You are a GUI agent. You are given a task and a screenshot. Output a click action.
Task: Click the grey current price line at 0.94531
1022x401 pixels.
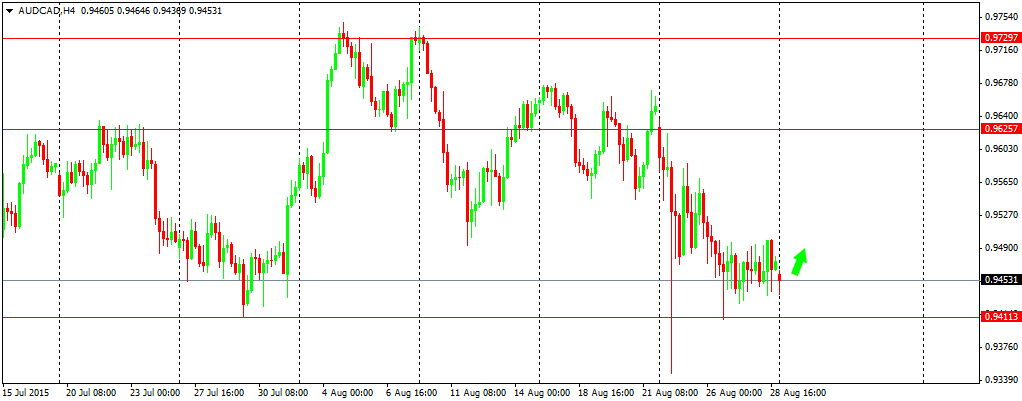click(x=490, y=280)
